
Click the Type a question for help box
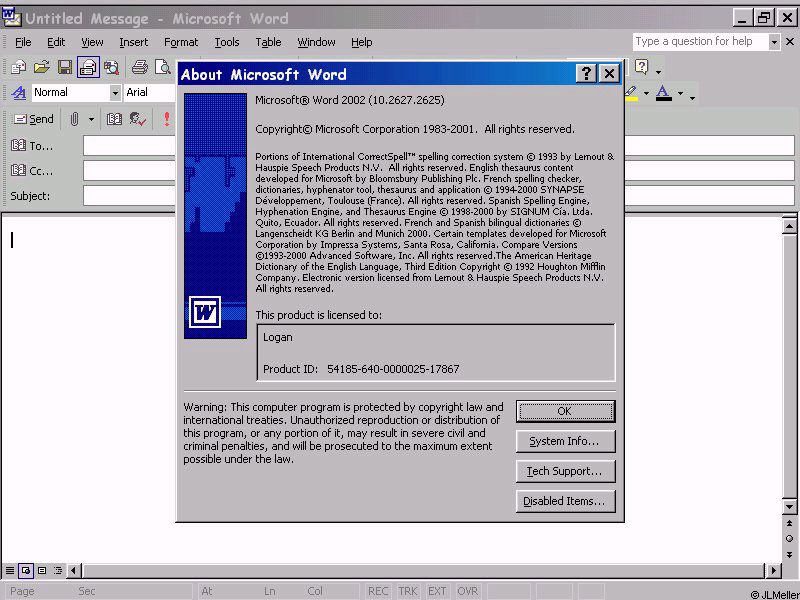click(701, 41)
